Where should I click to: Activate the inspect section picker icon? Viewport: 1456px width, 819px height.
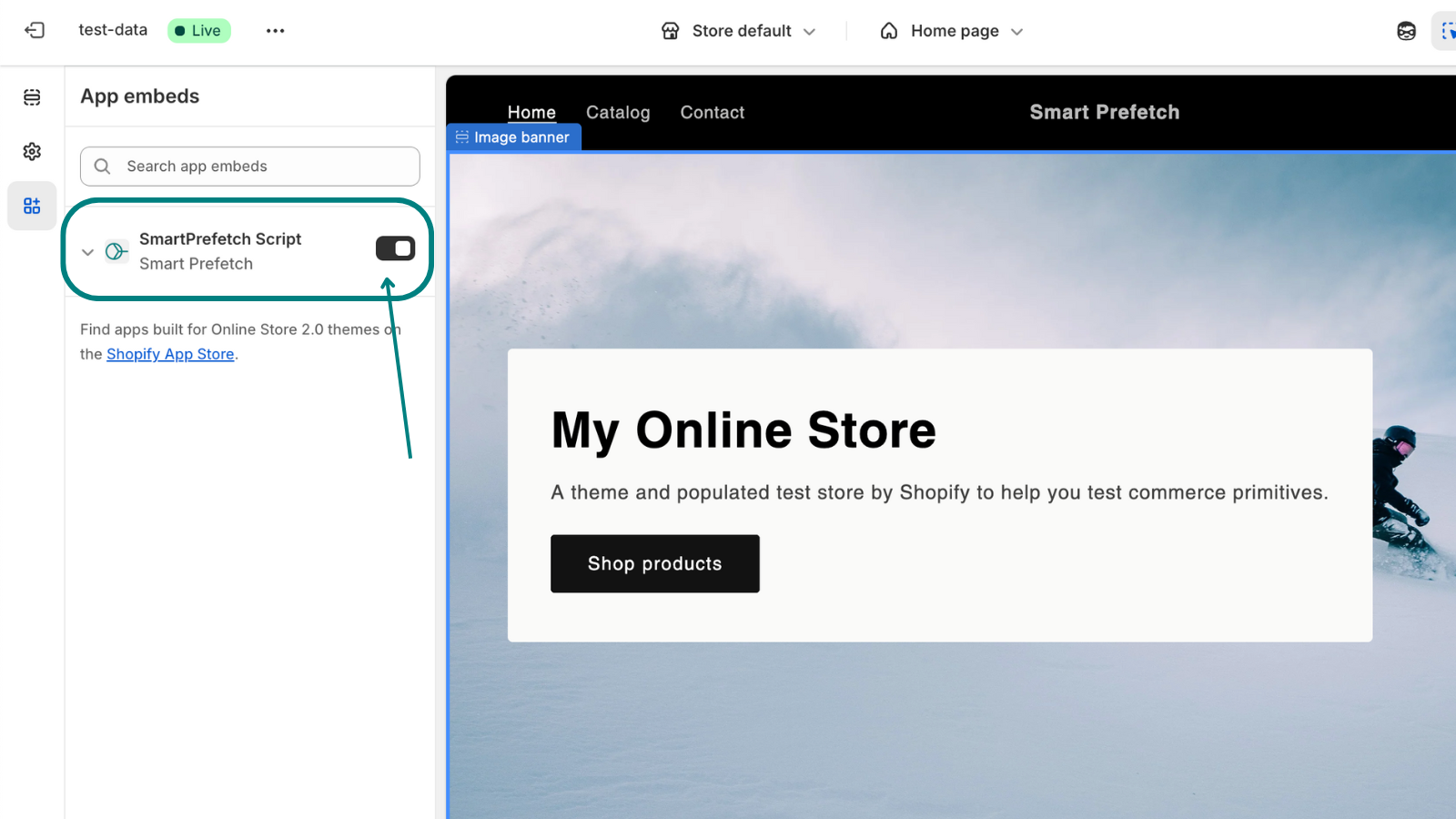tap(1449, 30)
